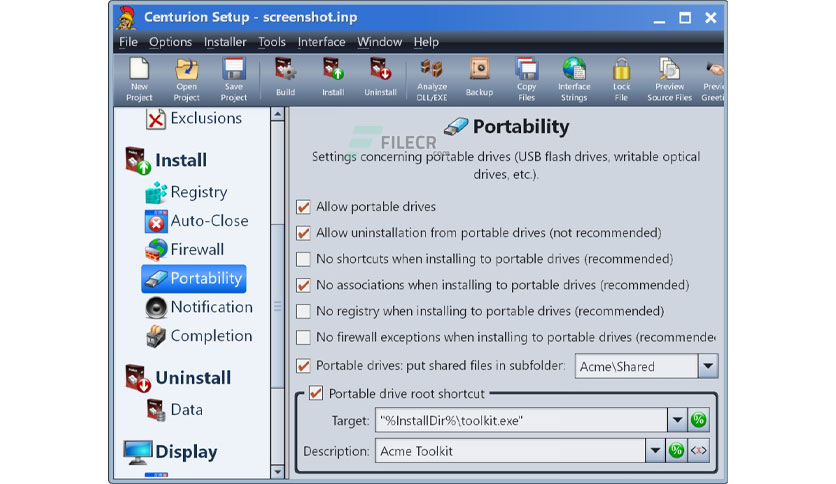Close the Centurion Setup window
836x484 pixels.
tap(711, 18)
